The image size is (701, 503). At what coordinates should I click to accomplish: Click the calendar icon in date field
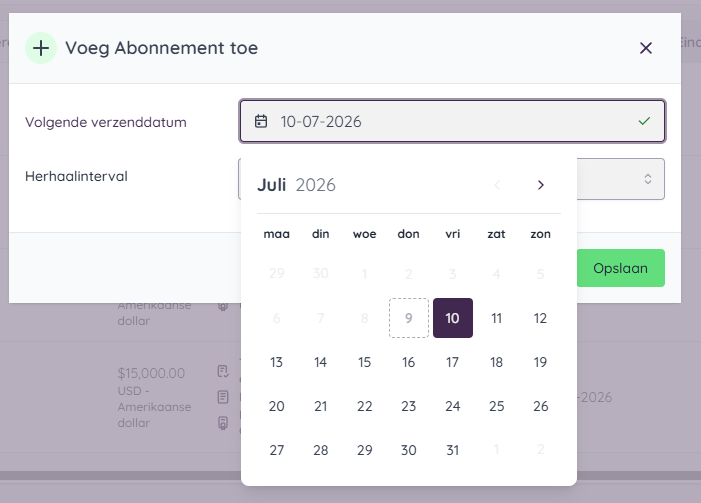(261, 121)
